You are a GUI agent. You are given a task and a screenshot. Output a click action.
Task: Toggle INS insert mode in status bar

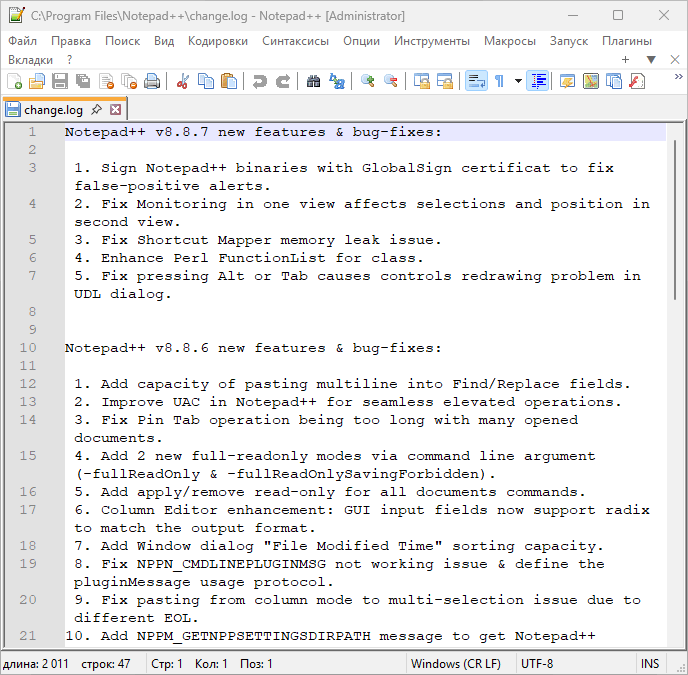(650, 664)
